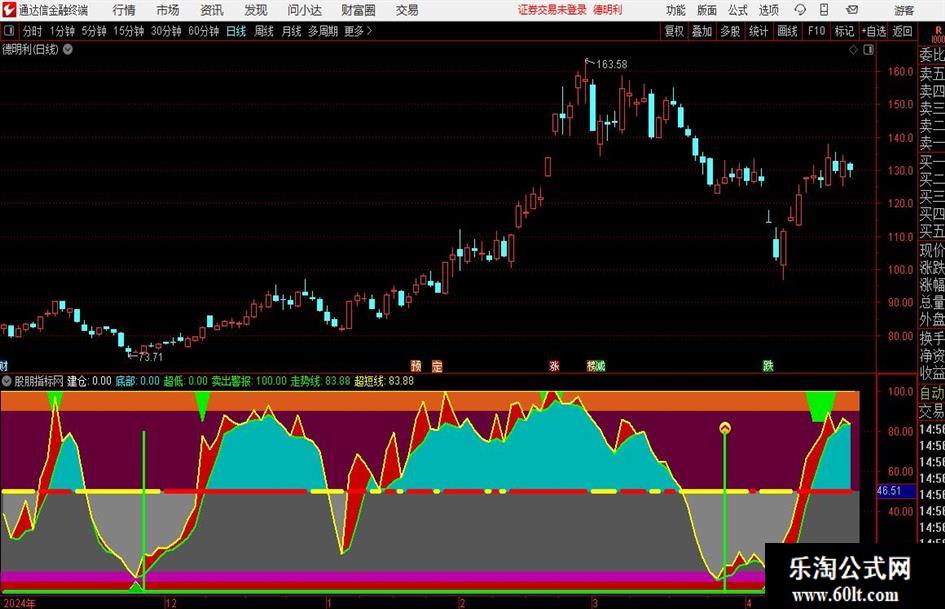
Task: Click the 走势线: 83.88 indicator value
Action: click(320, 380)
